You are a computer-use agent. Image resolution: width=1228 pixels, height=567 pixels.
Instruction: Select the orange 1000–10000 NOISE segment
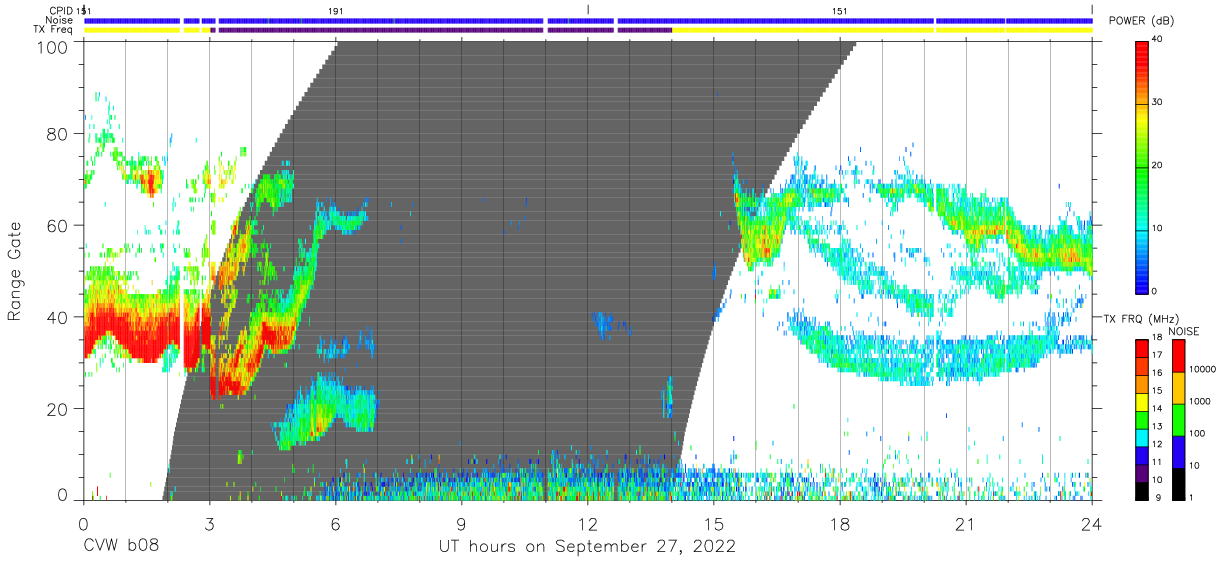click(1178, 387)
